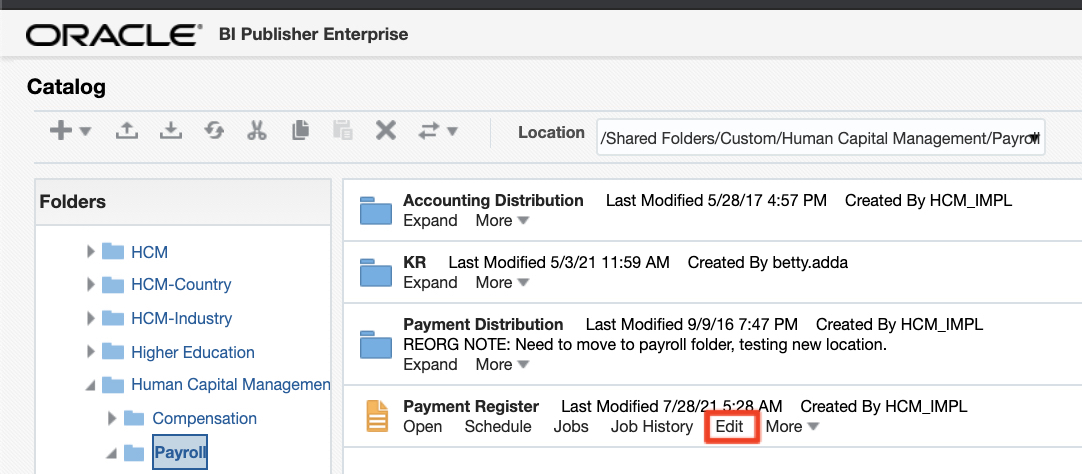Click the Upload icon in toolbar
This screenshot has width=1082, height=474.
tap(126, 131)
